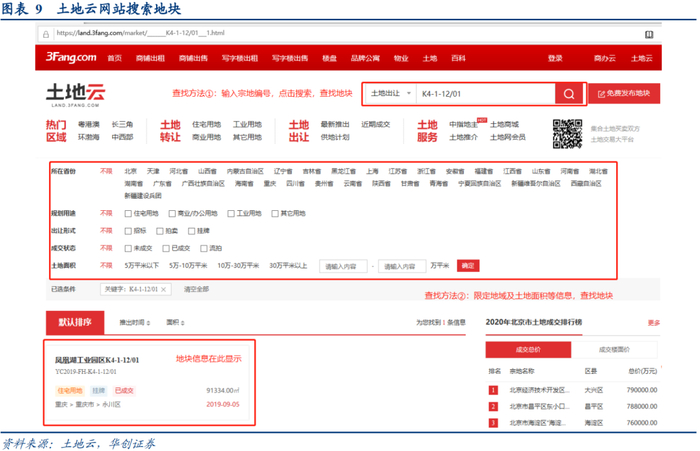Select 广东省 in the province filter
This screenshot has height=451, width=700.
pos(162,184)
